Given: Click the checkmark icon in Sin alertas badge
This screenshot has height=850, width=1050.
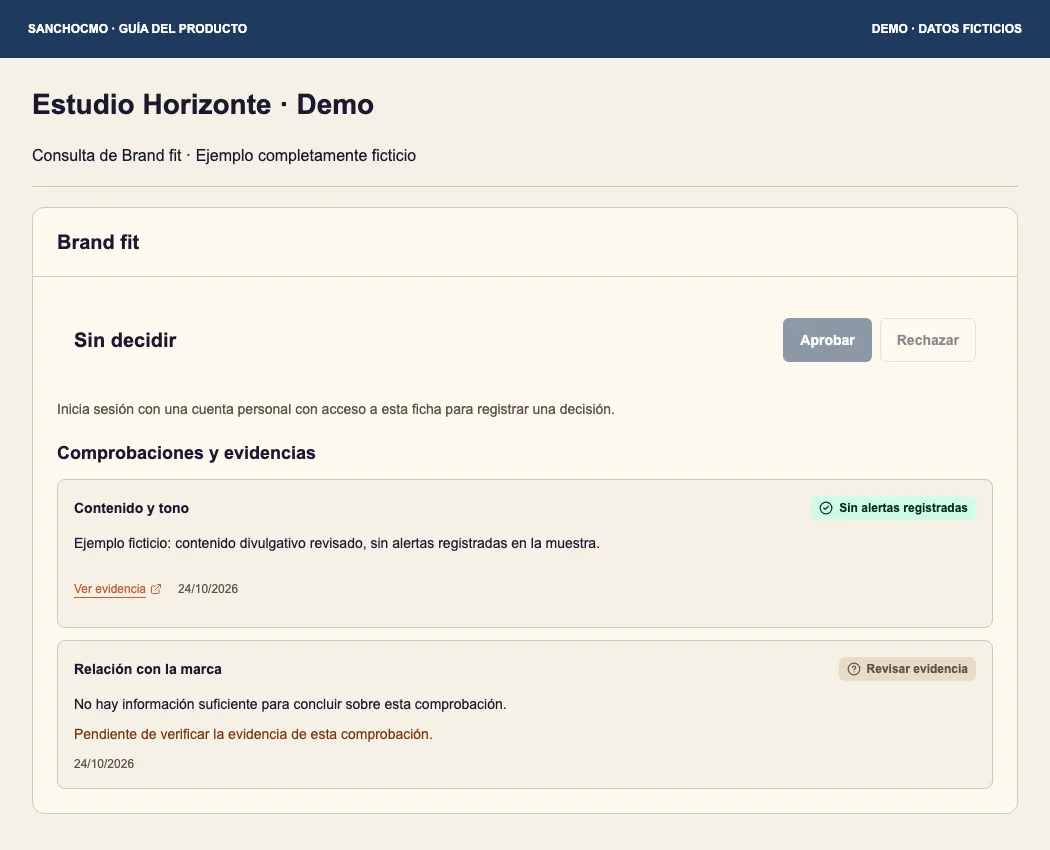Looking at the screenshot, I should [x=826, y=508].
